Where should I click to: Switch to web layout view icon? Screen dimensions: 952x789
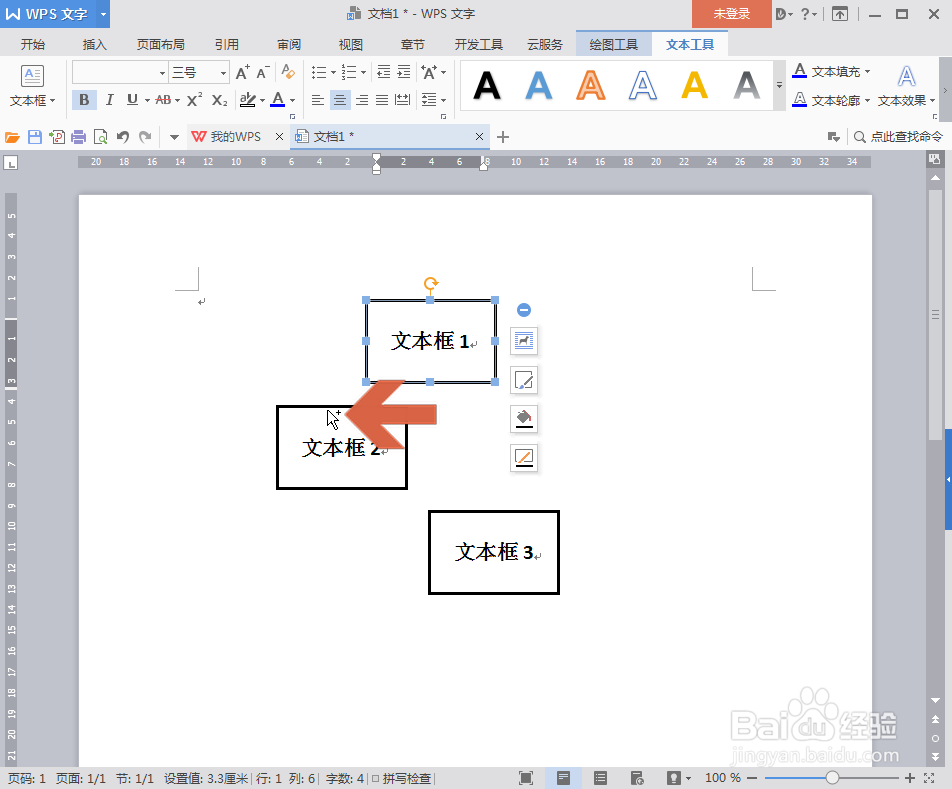[637, 778]
